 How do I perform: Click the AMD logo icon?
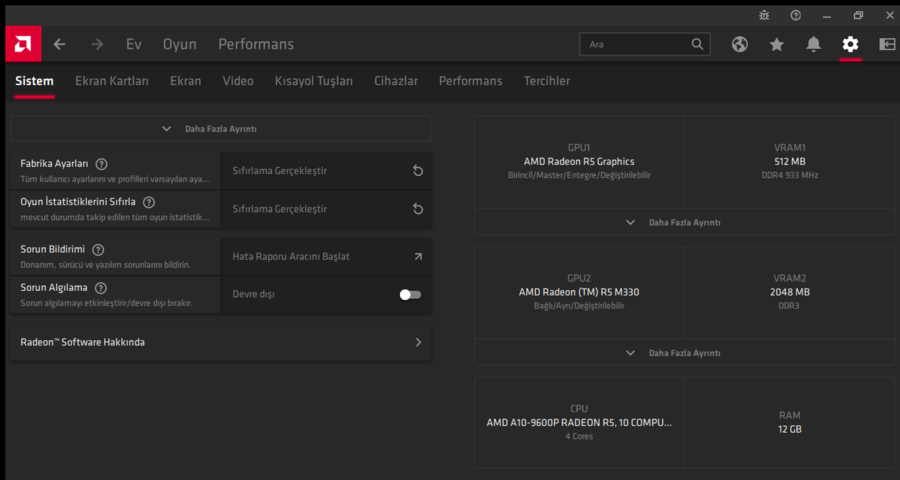point(23,44)
